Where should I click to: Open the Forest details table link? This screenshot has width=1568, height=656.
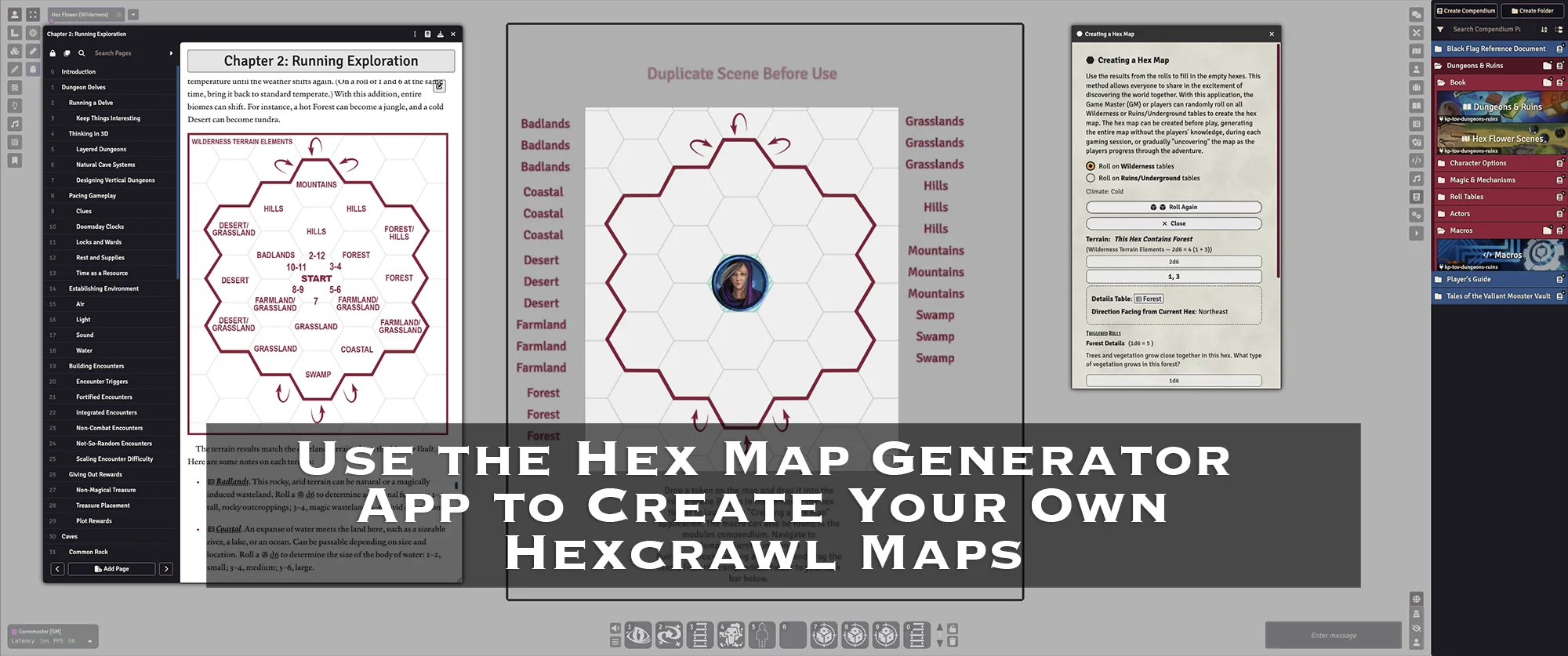click(x=1149, y=299)
